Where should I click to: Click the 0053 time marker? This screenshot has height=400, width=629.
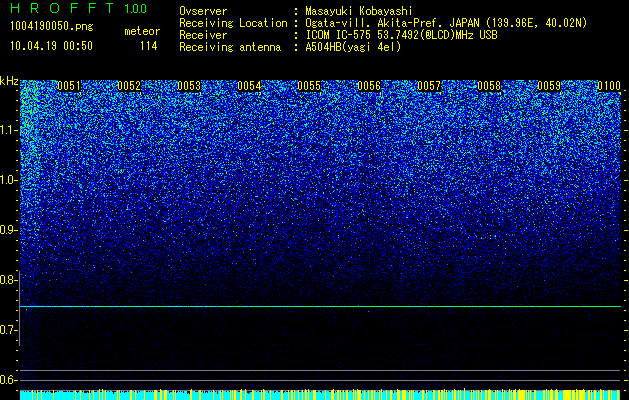pyautogui.click(x=189, y=86)
